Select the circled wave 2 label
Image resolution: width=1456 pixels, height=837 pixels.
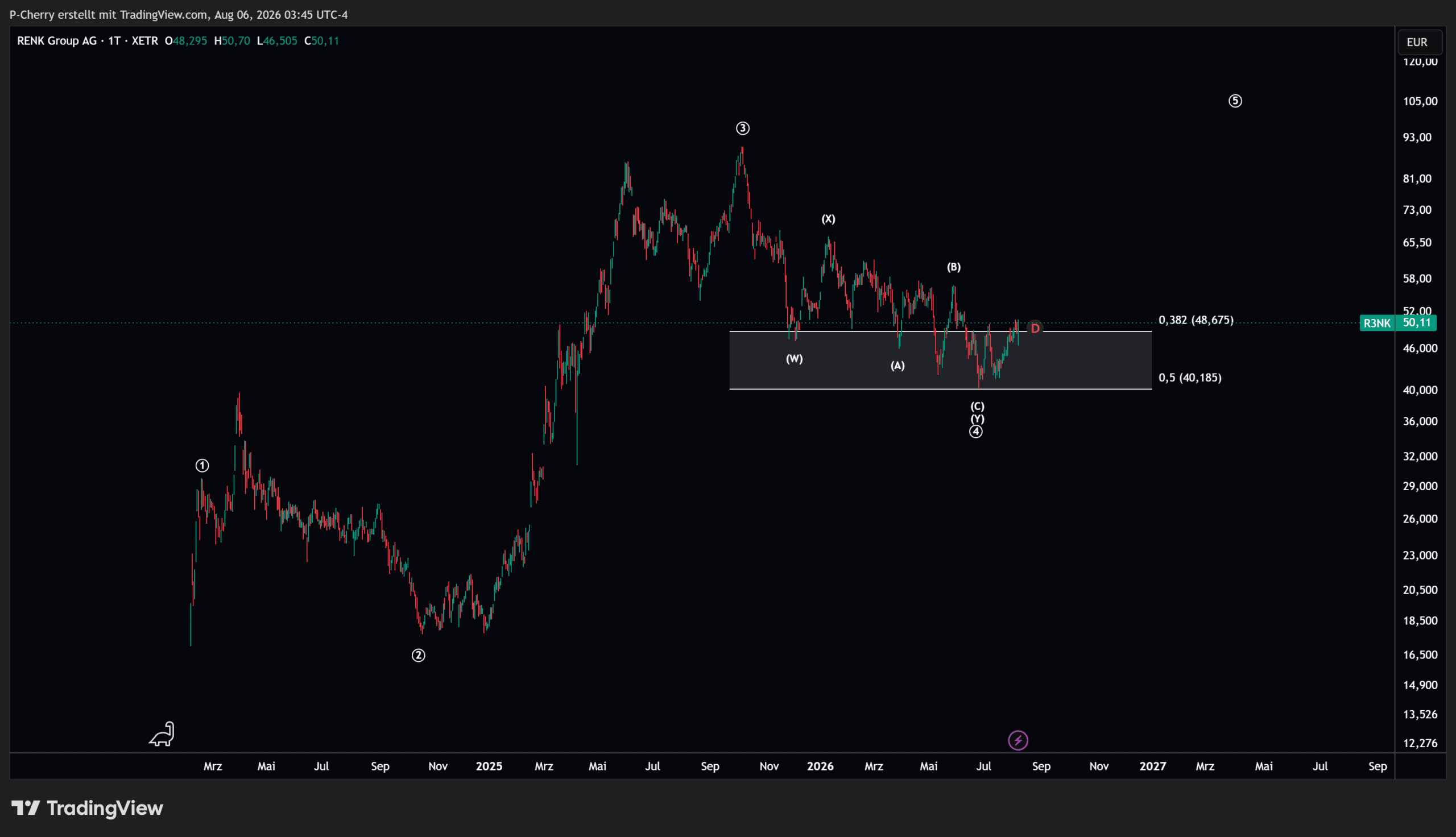[419, 656]
